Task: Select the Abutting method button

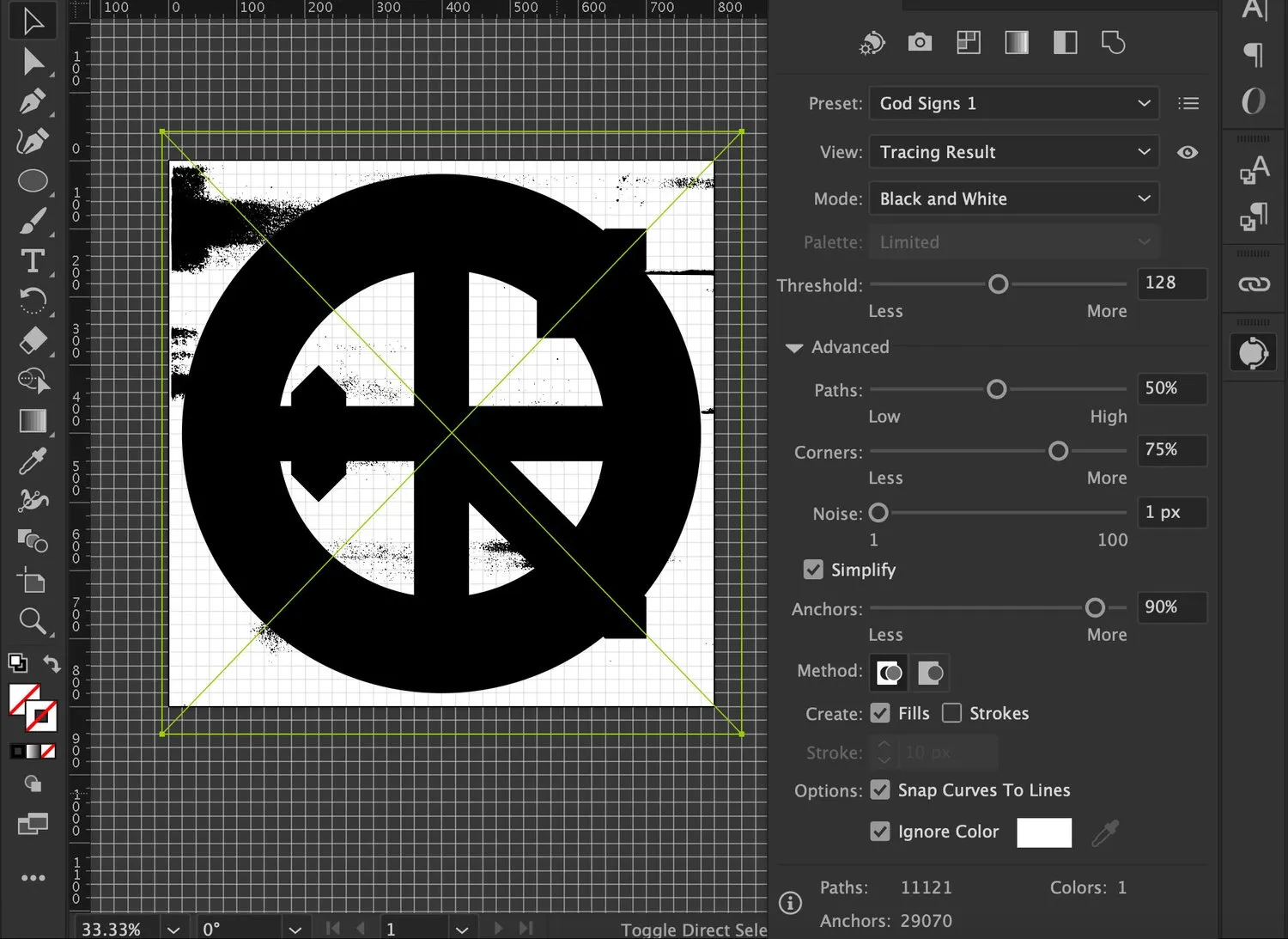Action: pyautogui.click(x=890, y=673)
